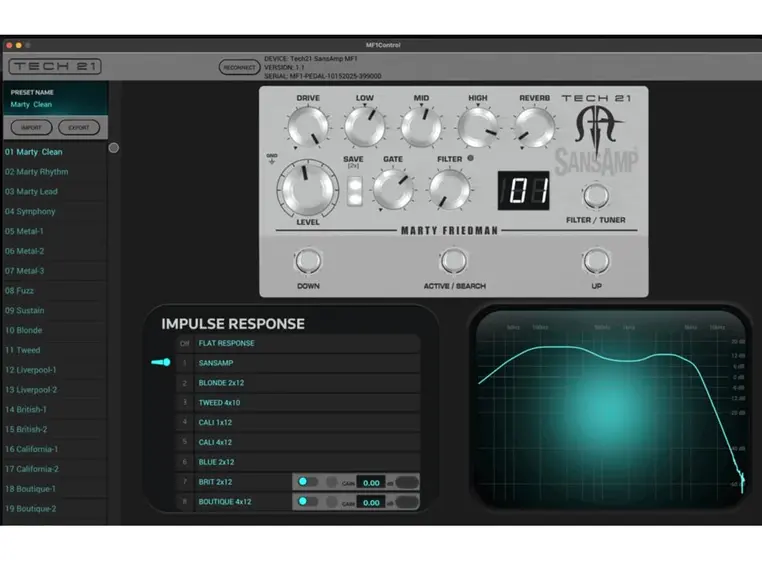Screen dimensions: 762x562
Task: Click the BRIT 2x12 gain value field
Action: 371,483
